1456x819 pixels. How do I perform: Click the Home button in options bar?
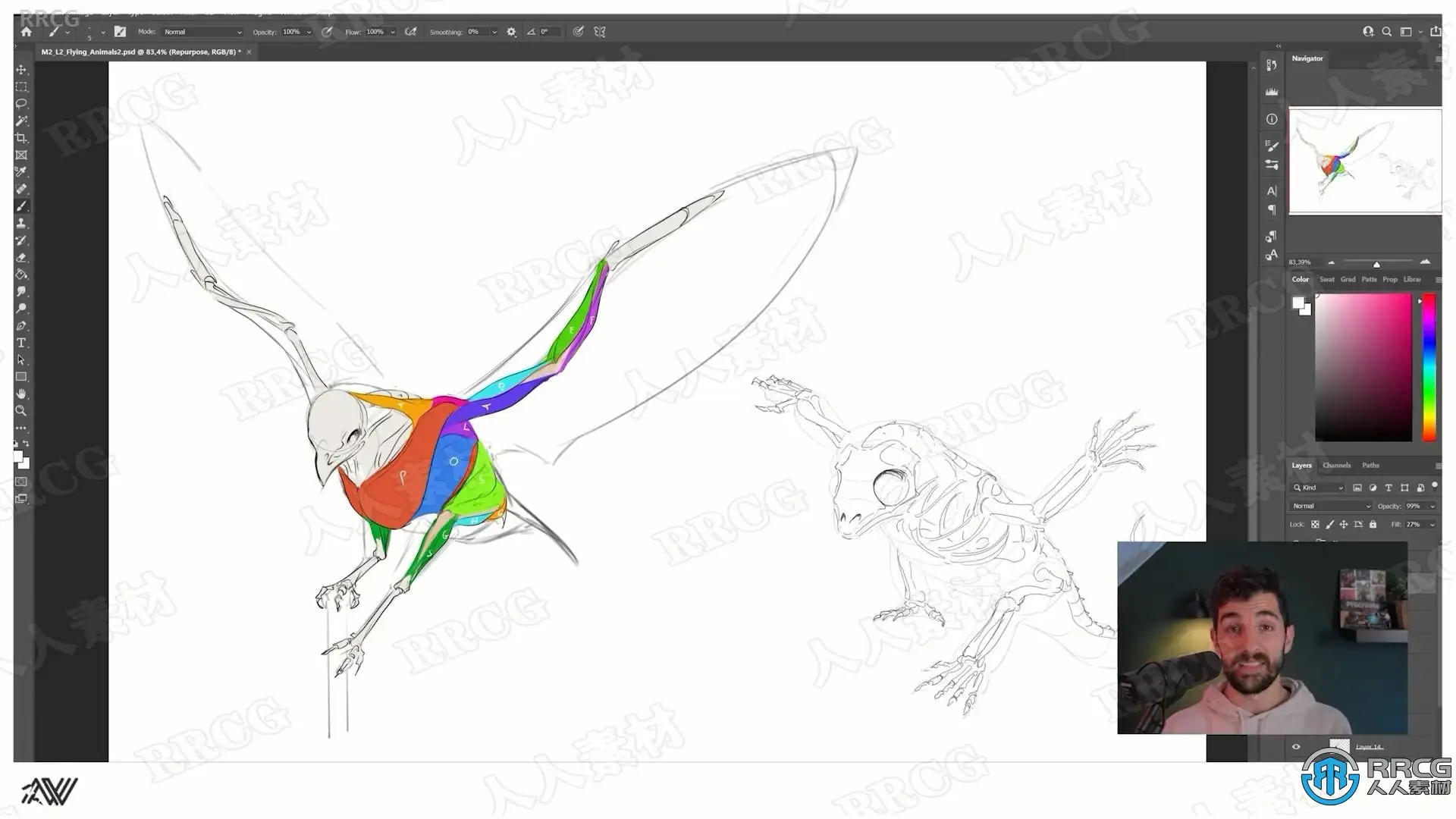(27, 32)
